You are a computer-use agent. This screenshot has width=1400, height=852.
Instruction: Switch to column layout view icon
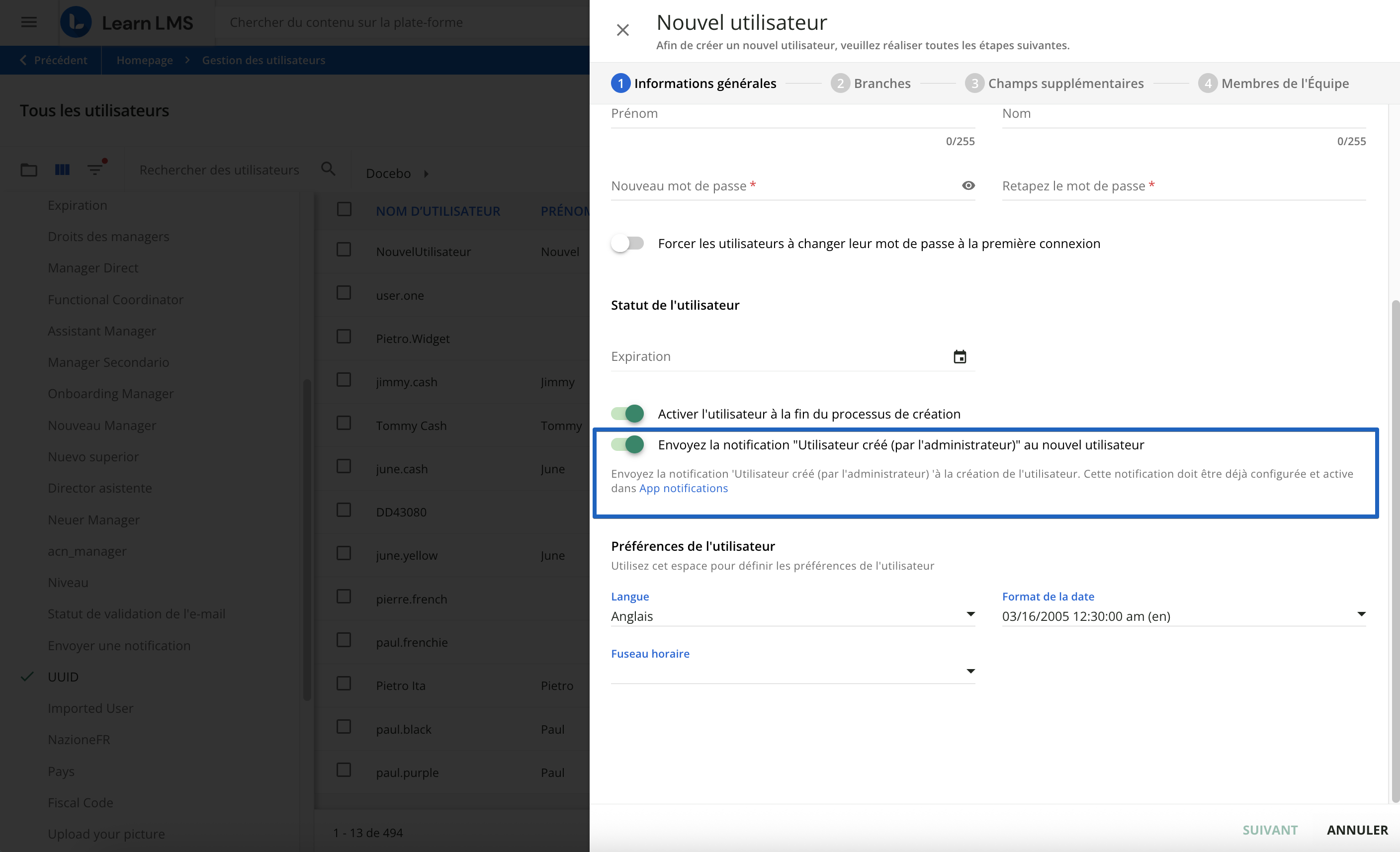pyautogui.click(x=62, y=170)
